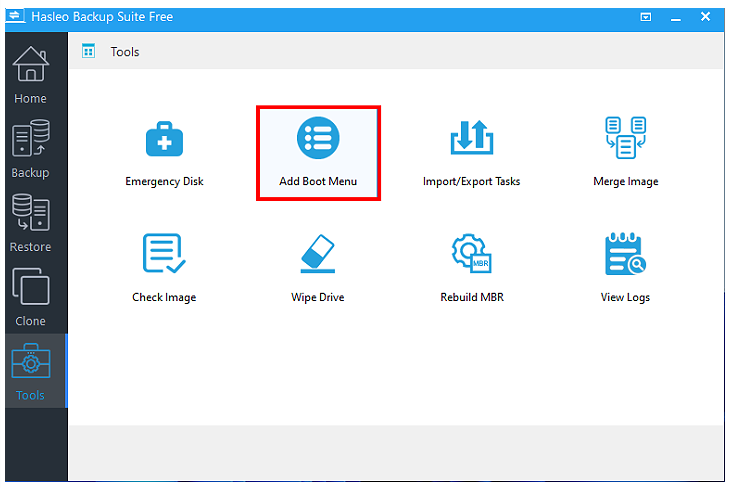Click the Tools header grid icon

88,51
